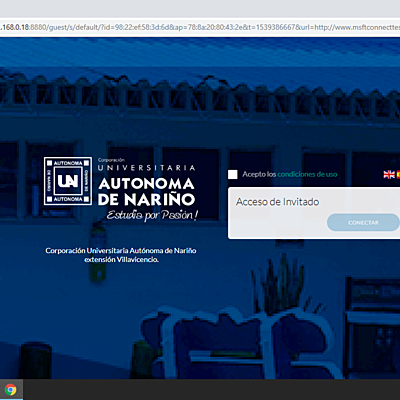
Task: Switch language with the Spanish flag icon
Action: [398, 174]
